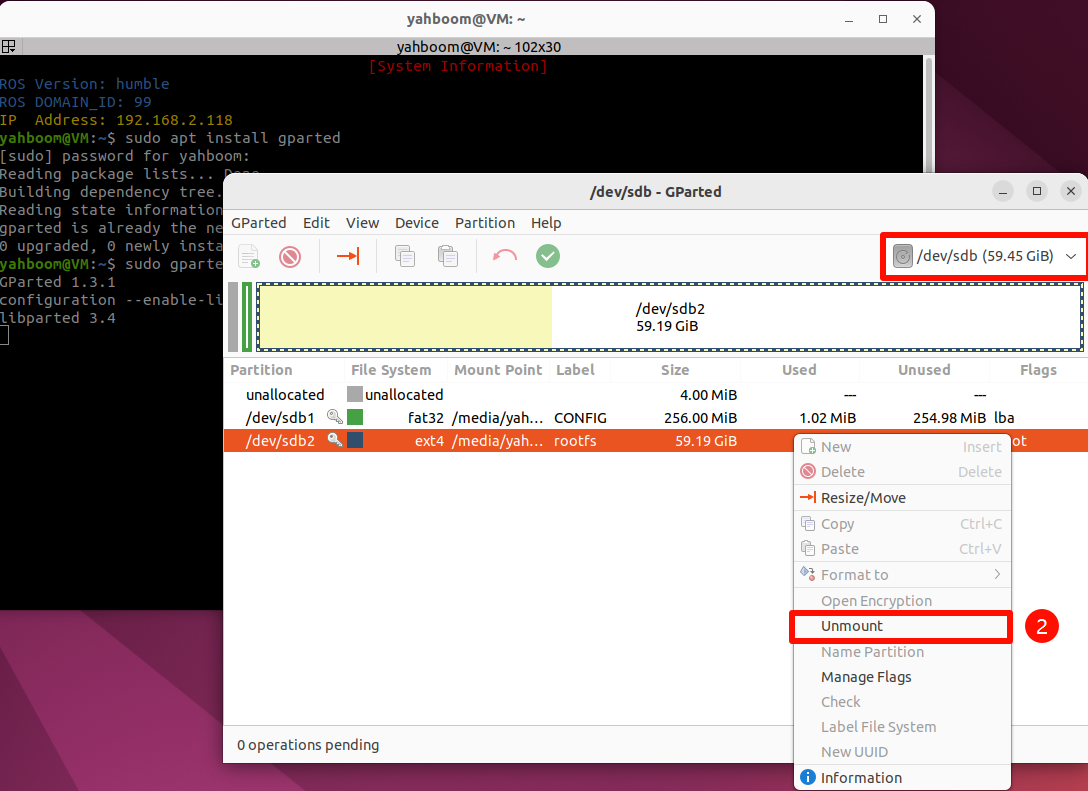Click the terminal tab title yahboom@VM: ~ 102x30
Viewport: 1088px width, 791px height.
(x=479, y=47)
